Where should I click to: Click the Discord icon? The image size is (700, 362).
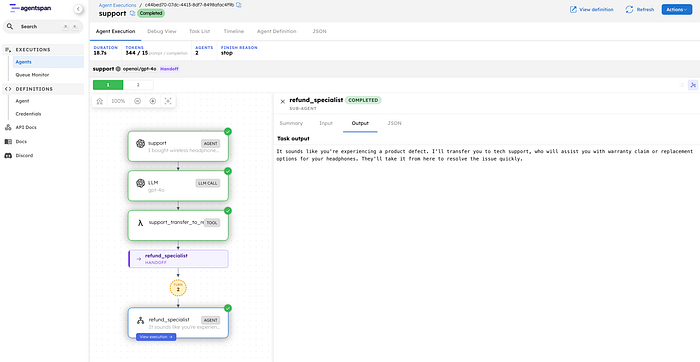pos(8,156)
